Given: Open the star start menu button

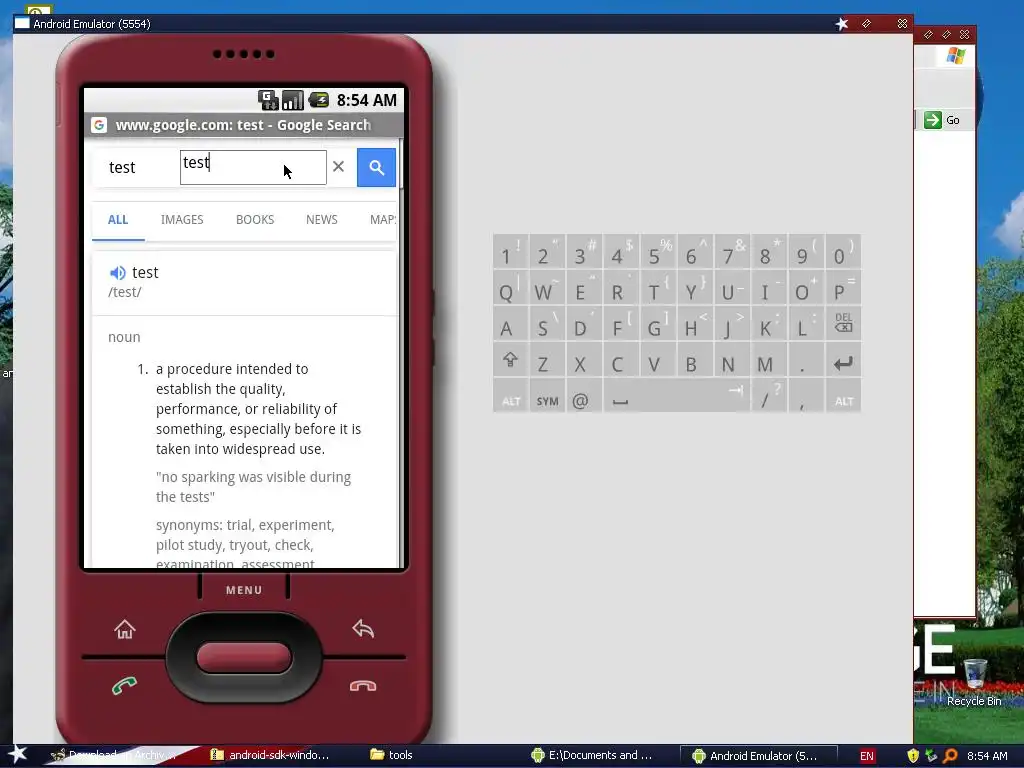Looking at the screenshot, I should (x=17, y=754).
